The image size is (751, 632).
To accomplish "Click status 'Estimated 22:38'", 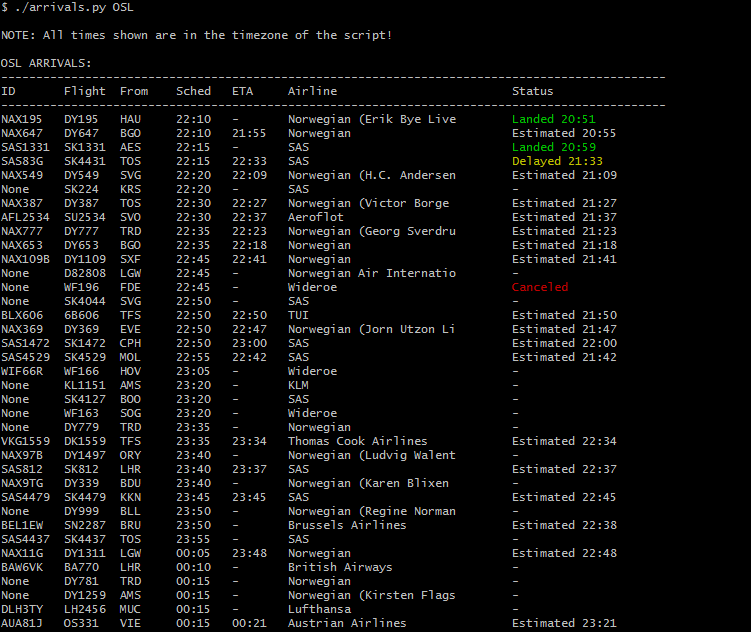I will click(x=564, y=525).
